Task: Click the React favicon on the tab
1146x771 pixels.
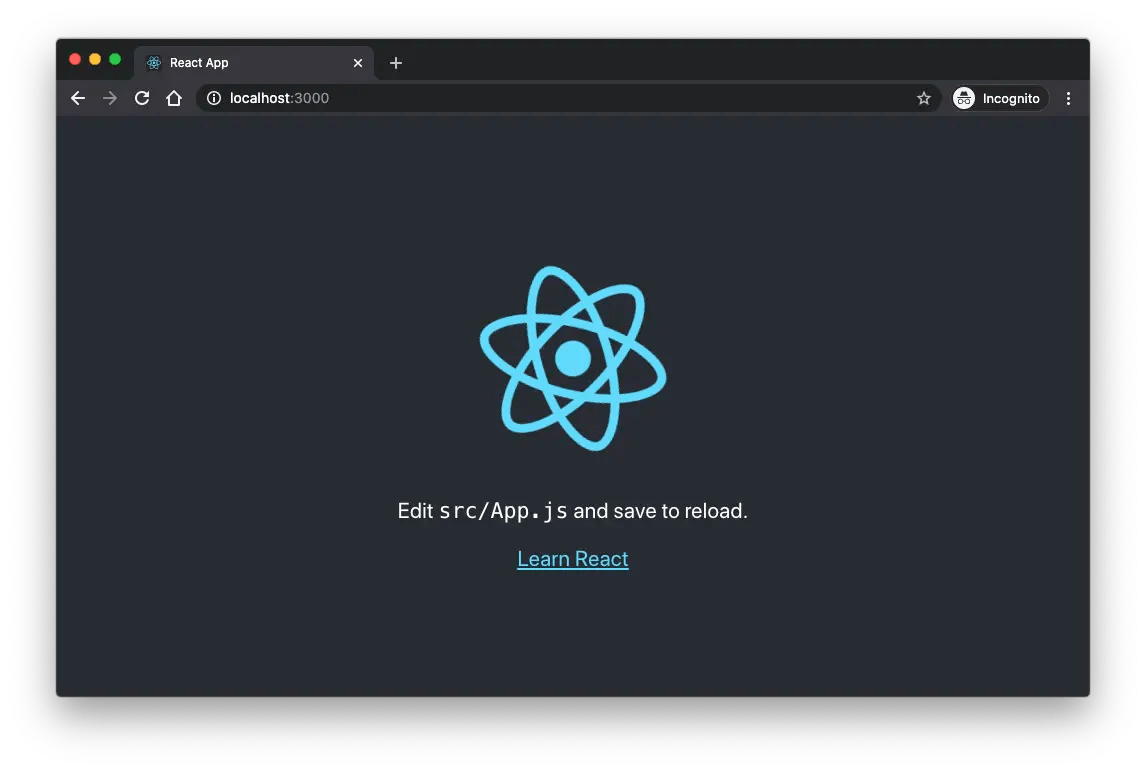Action: coord(153,62)
